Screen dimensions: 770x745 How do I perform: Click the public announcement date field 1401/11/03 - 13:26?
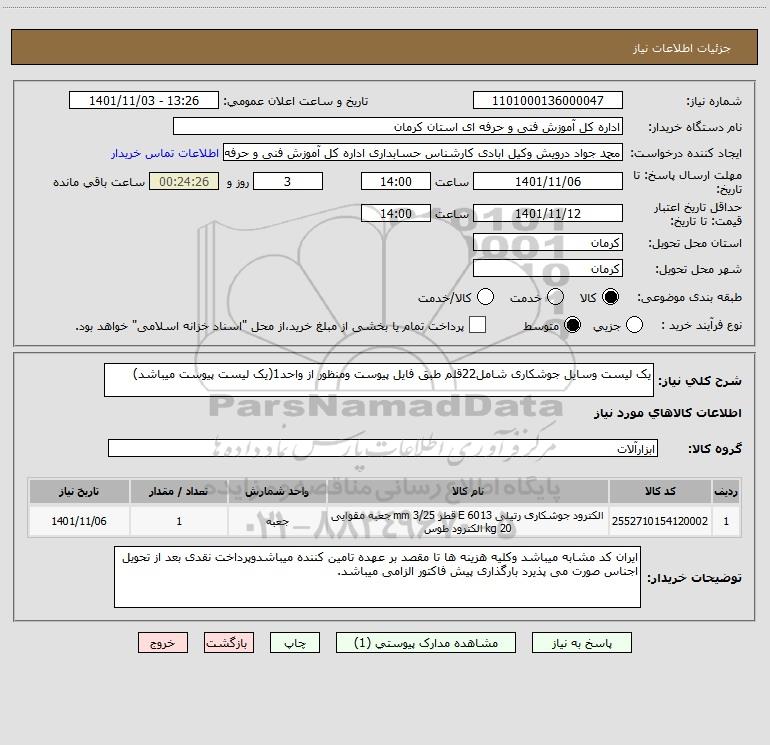pos(144,100)
